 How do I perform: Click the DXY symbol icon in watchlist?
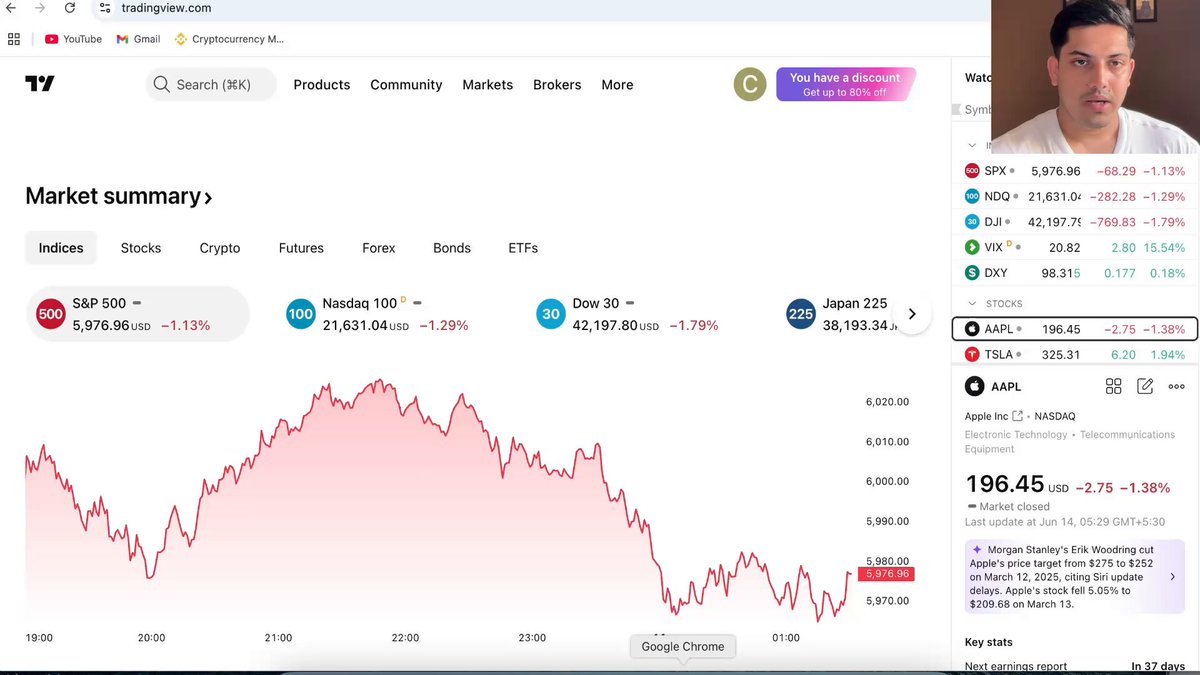(x=972, y=272)
